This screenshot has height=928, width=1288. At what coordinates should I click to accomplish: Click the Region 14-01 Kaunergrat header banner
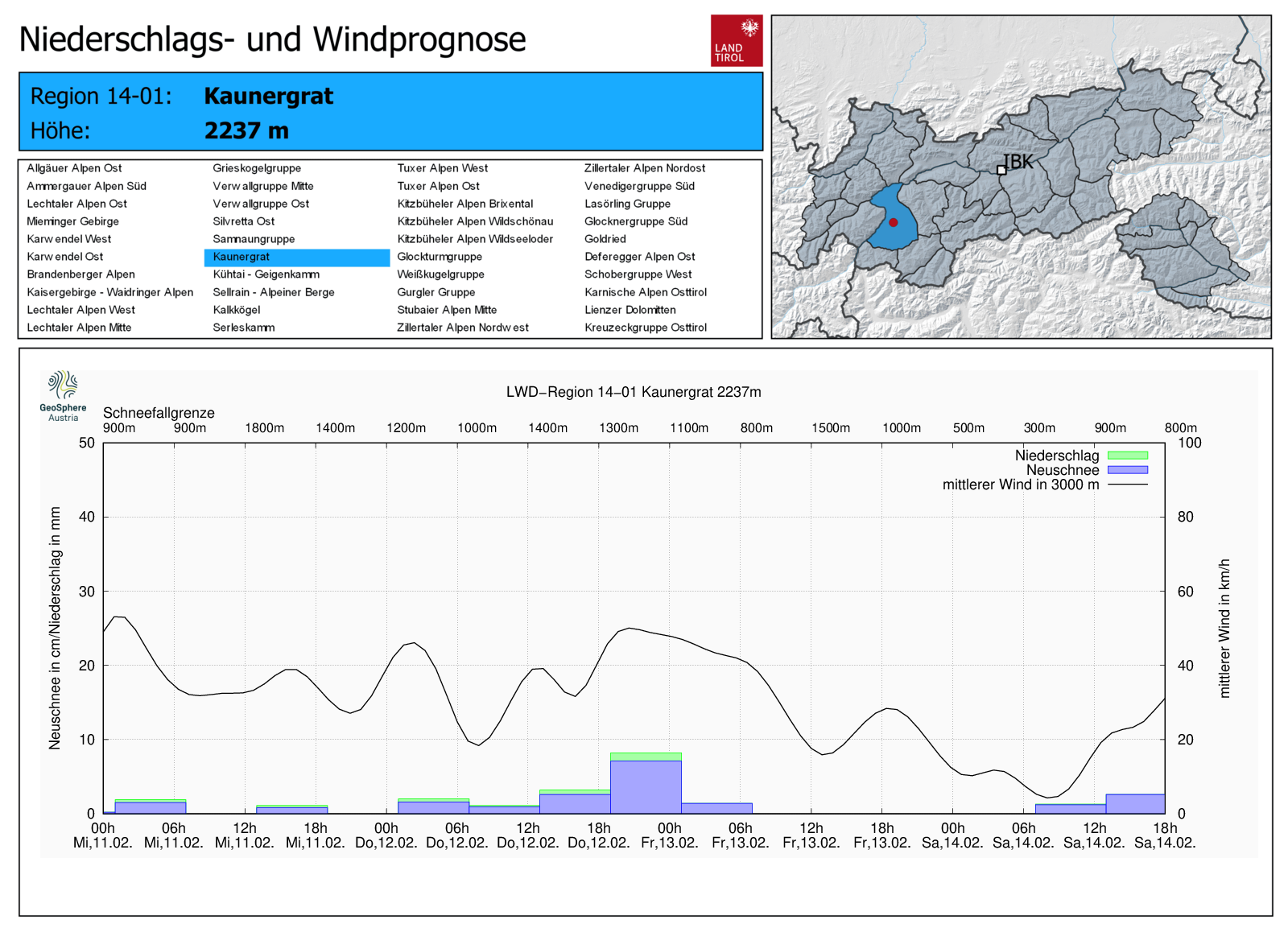coord(390,112)
